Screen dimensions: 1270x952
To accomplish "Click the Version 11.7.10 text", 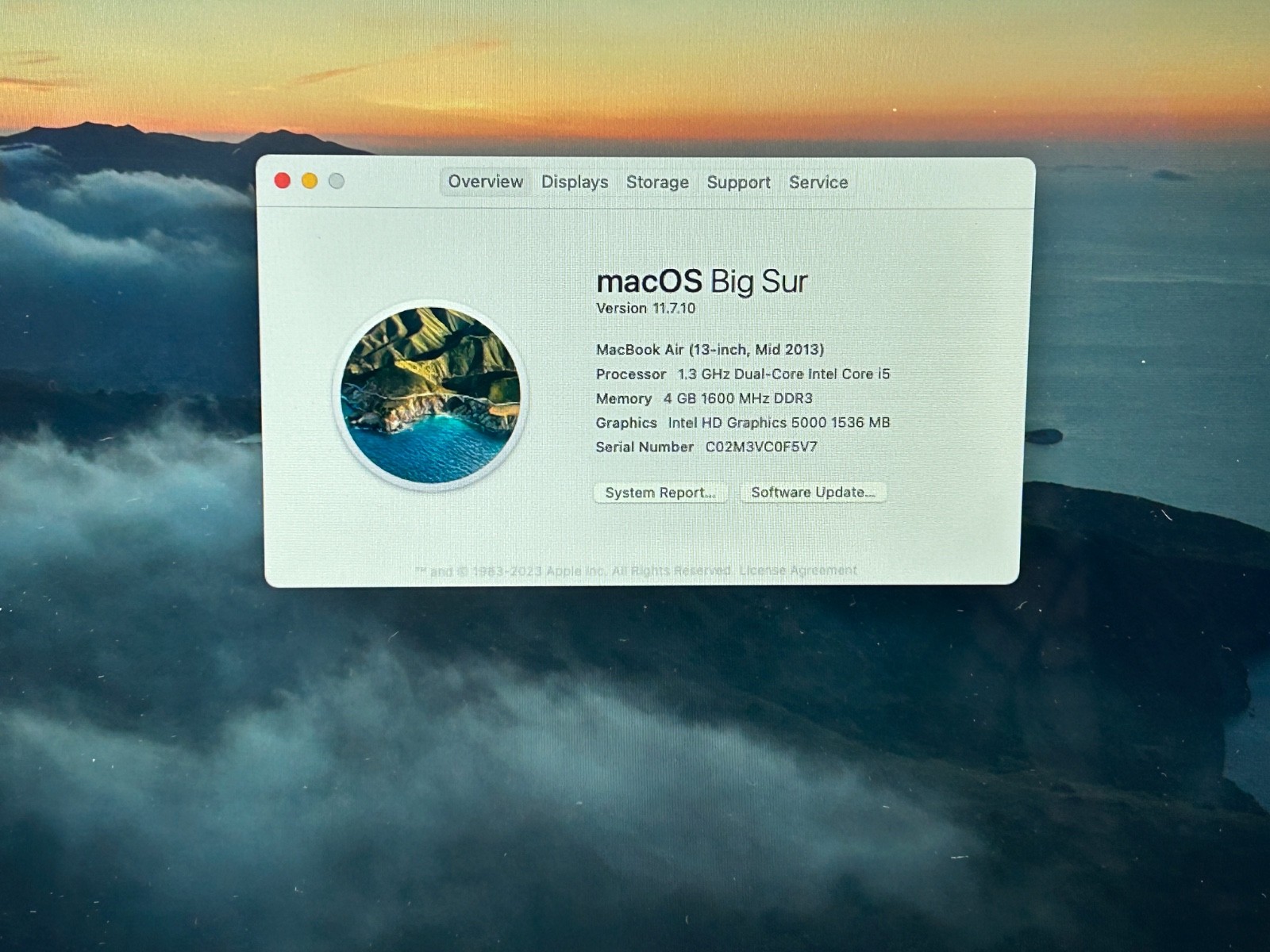I will click(x=645, y=308).
